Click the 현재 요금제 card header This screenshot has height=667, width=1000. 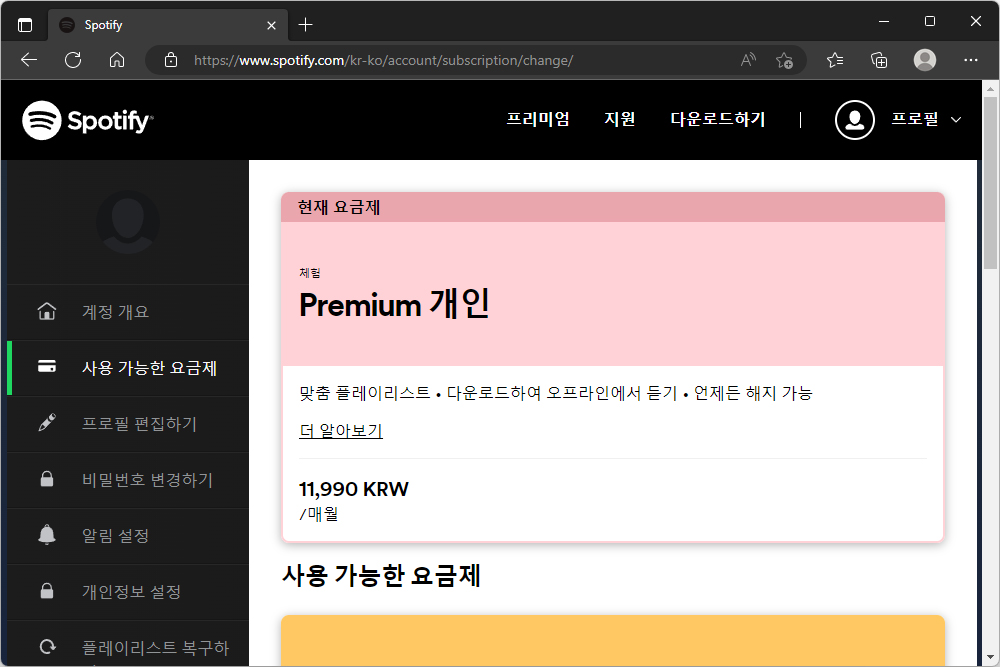tap(613, 207)
